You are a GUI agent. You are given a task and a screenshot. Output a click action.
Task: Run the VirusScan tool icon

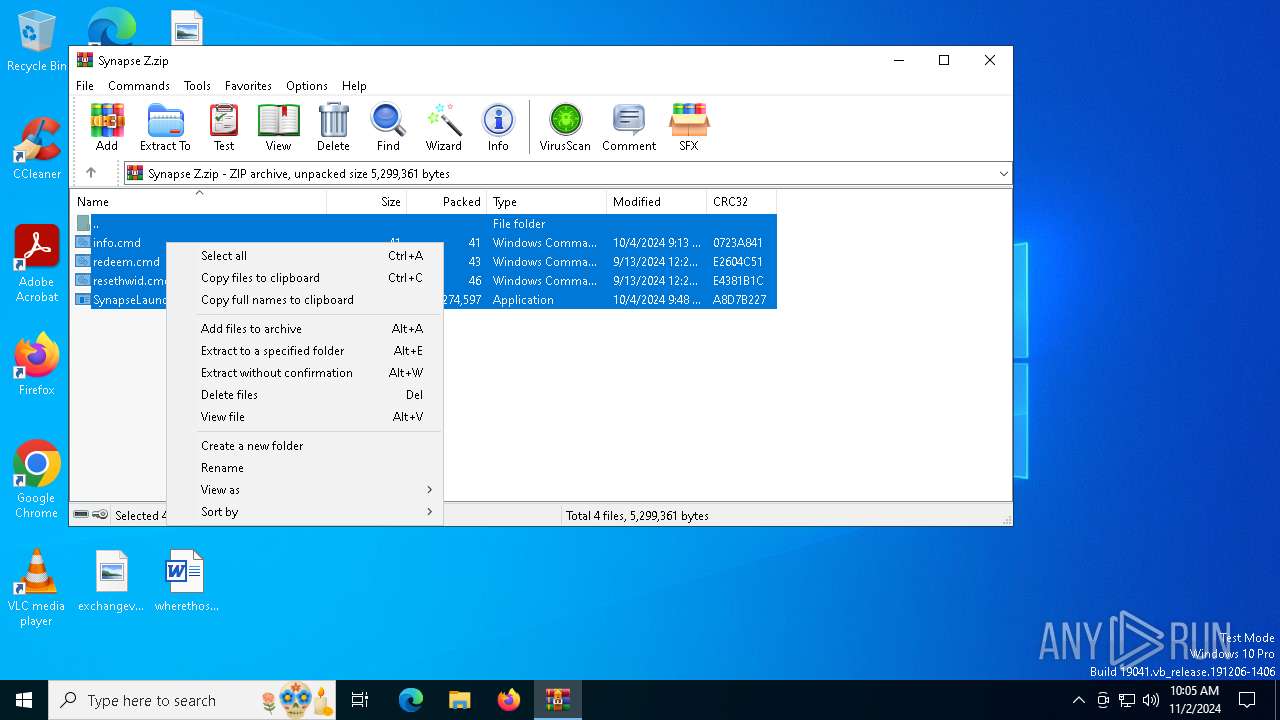tap(565, 127)
